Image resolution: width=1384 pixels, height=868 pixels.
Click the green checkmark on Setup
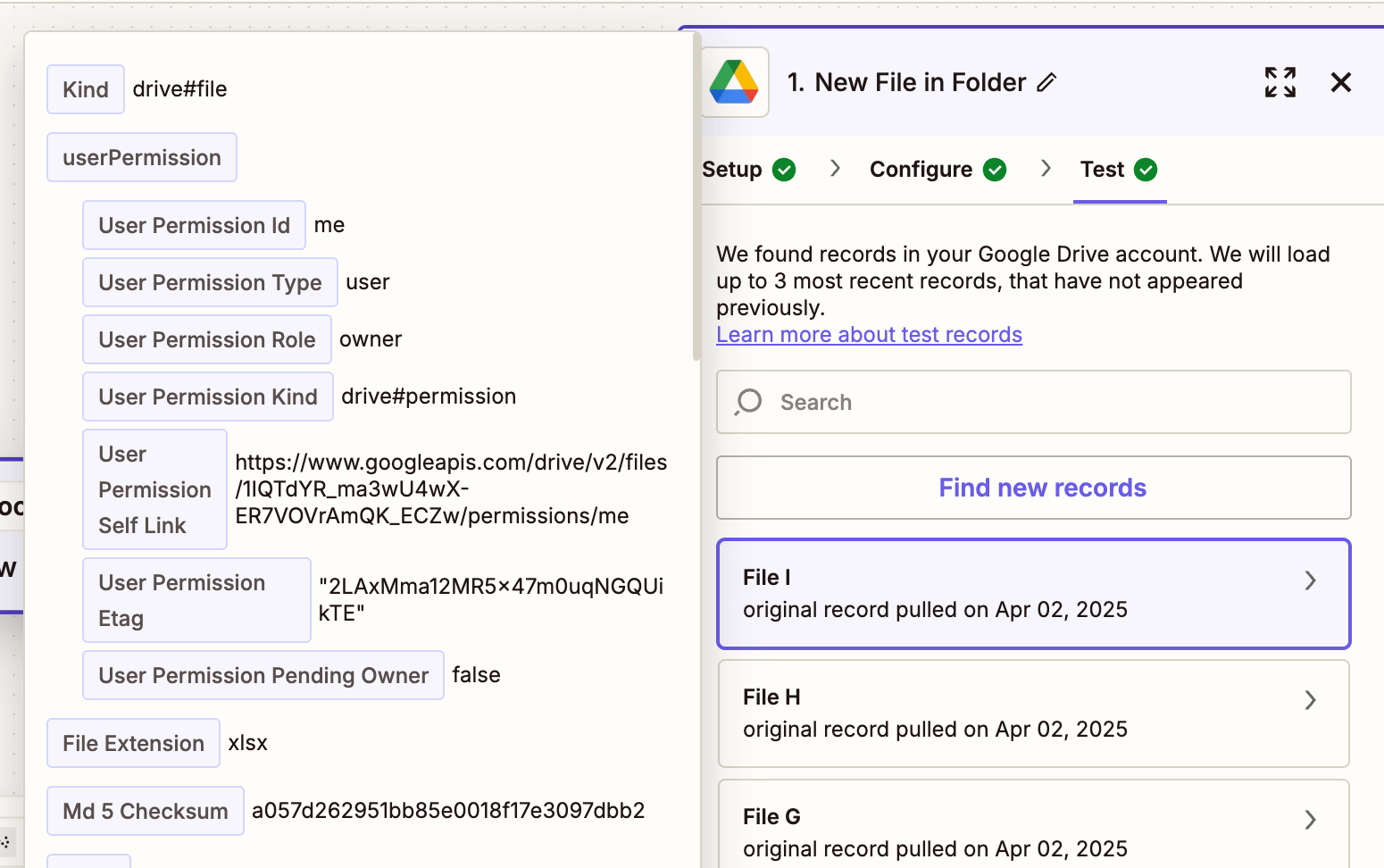[x=784, y=169]
